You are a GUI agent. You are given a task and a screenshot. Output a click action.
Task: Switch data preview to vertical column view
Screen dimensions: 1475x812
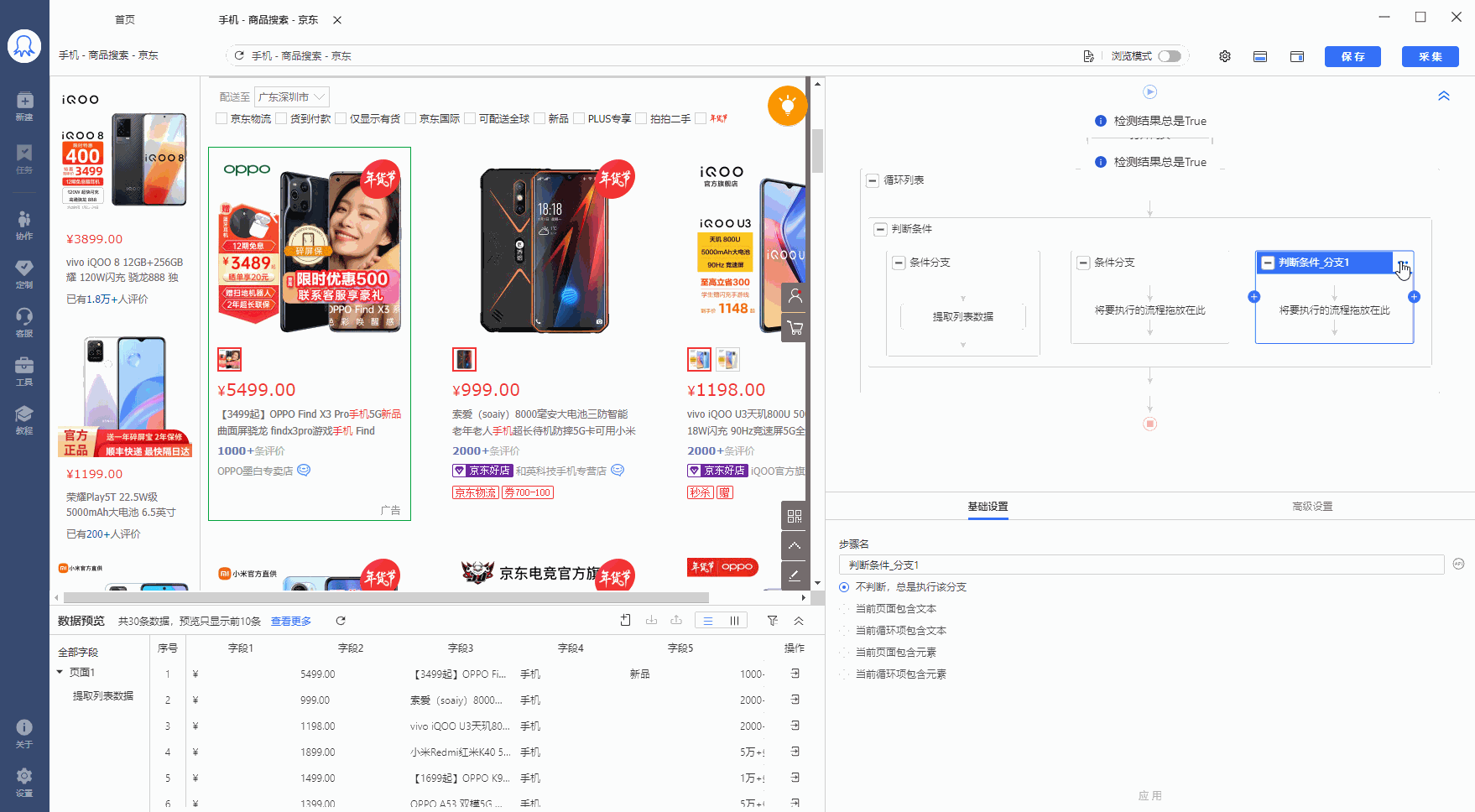point(735,621)
